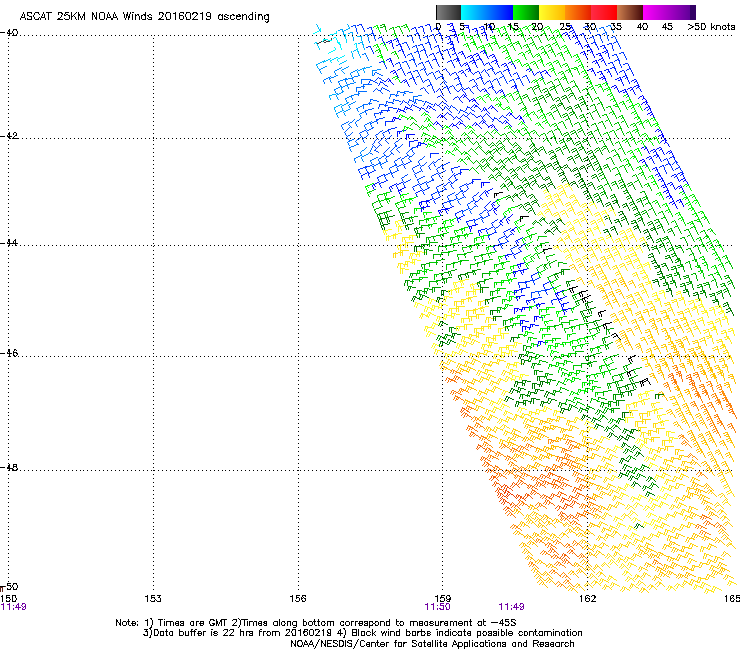Image resolution: width=740 pixels, height=650 pixels.
Task: Select the orange 25-30 knots legend swatch
Action: coord(578,12)
